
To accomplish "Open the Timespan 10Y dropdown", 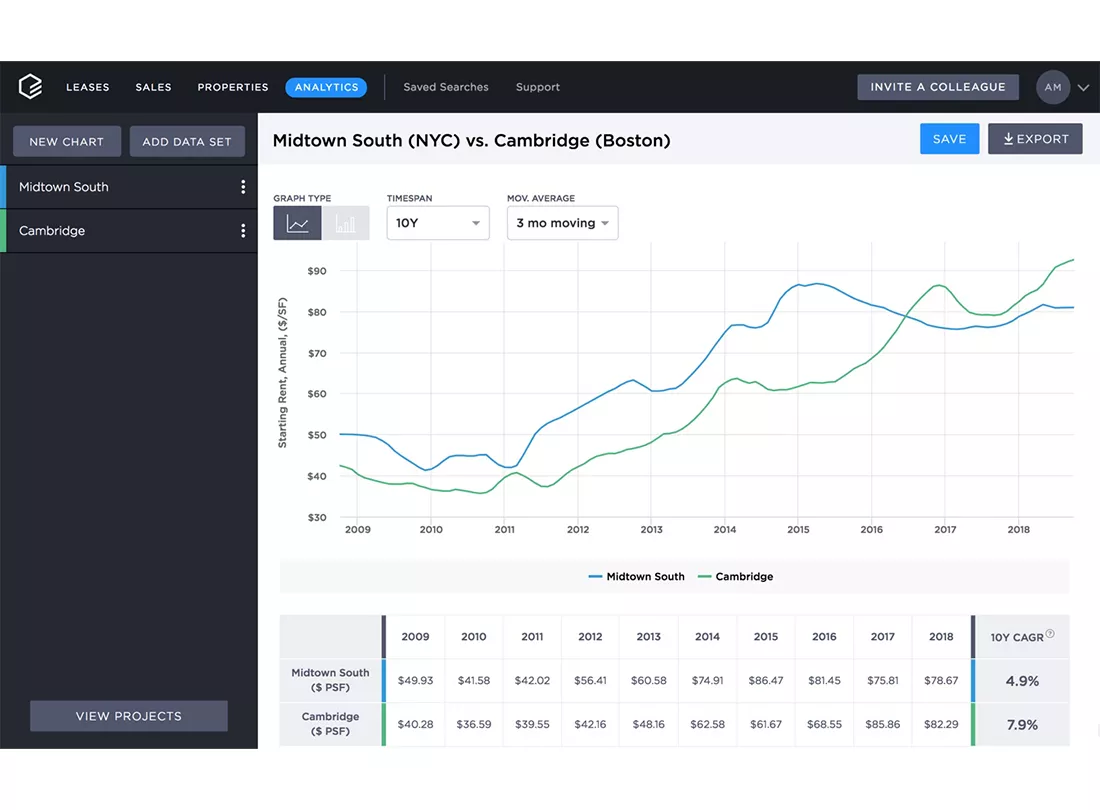I will coord(438,223).
